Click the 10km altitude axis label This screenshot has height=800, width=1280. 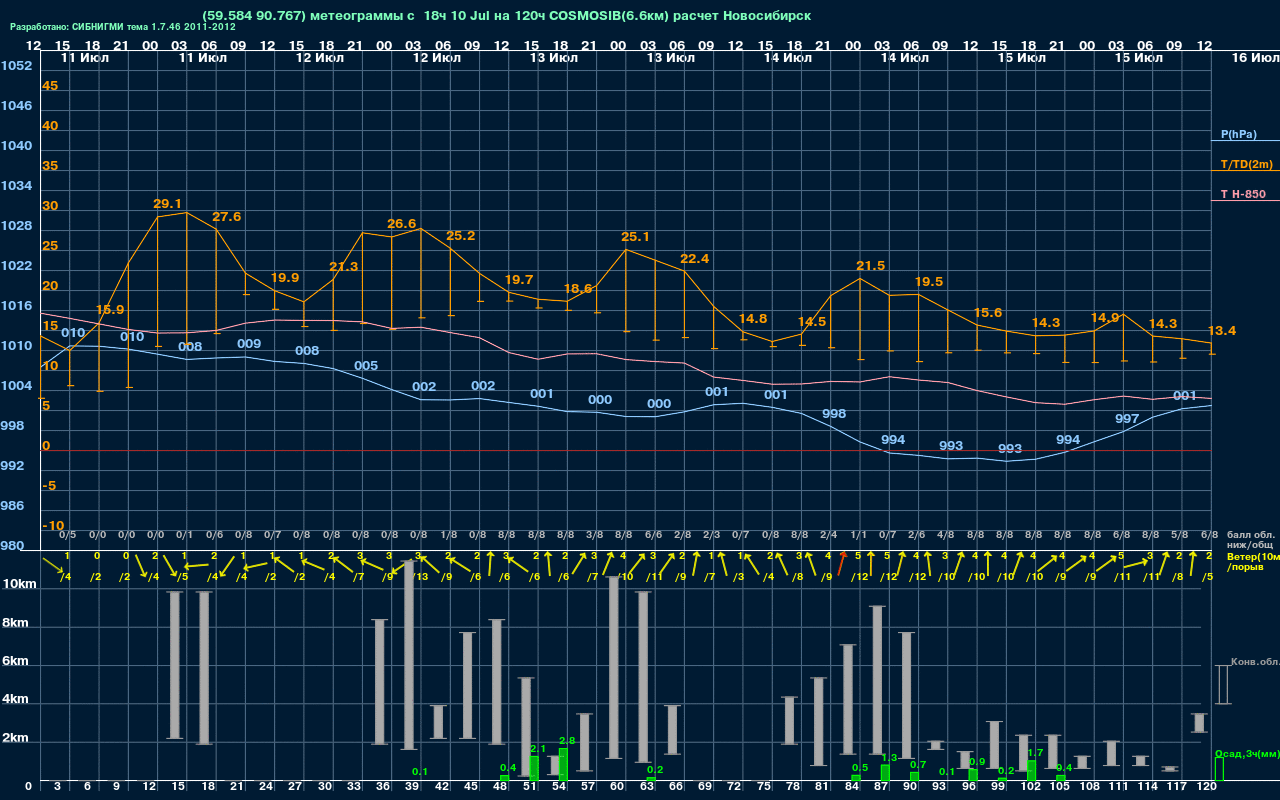[19, 584]
